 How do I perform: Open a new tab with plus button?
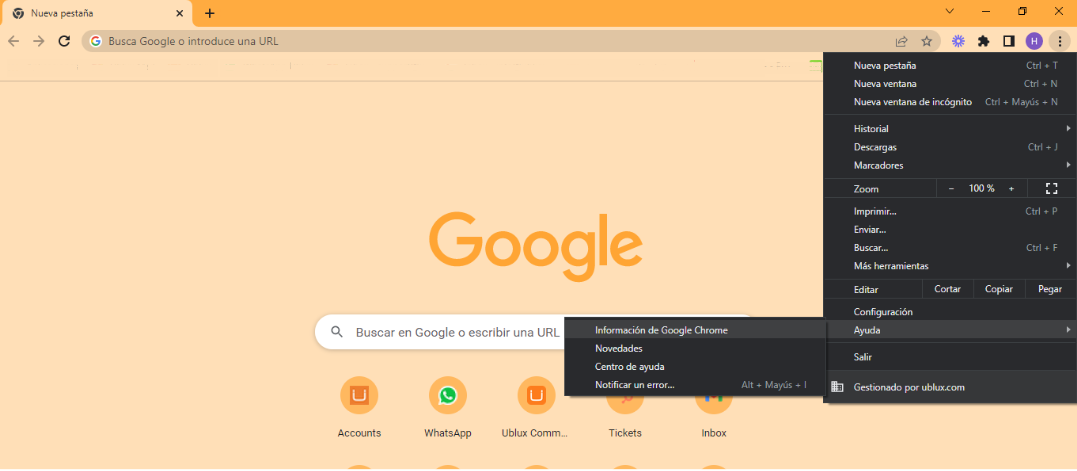[x=210, y=13]
